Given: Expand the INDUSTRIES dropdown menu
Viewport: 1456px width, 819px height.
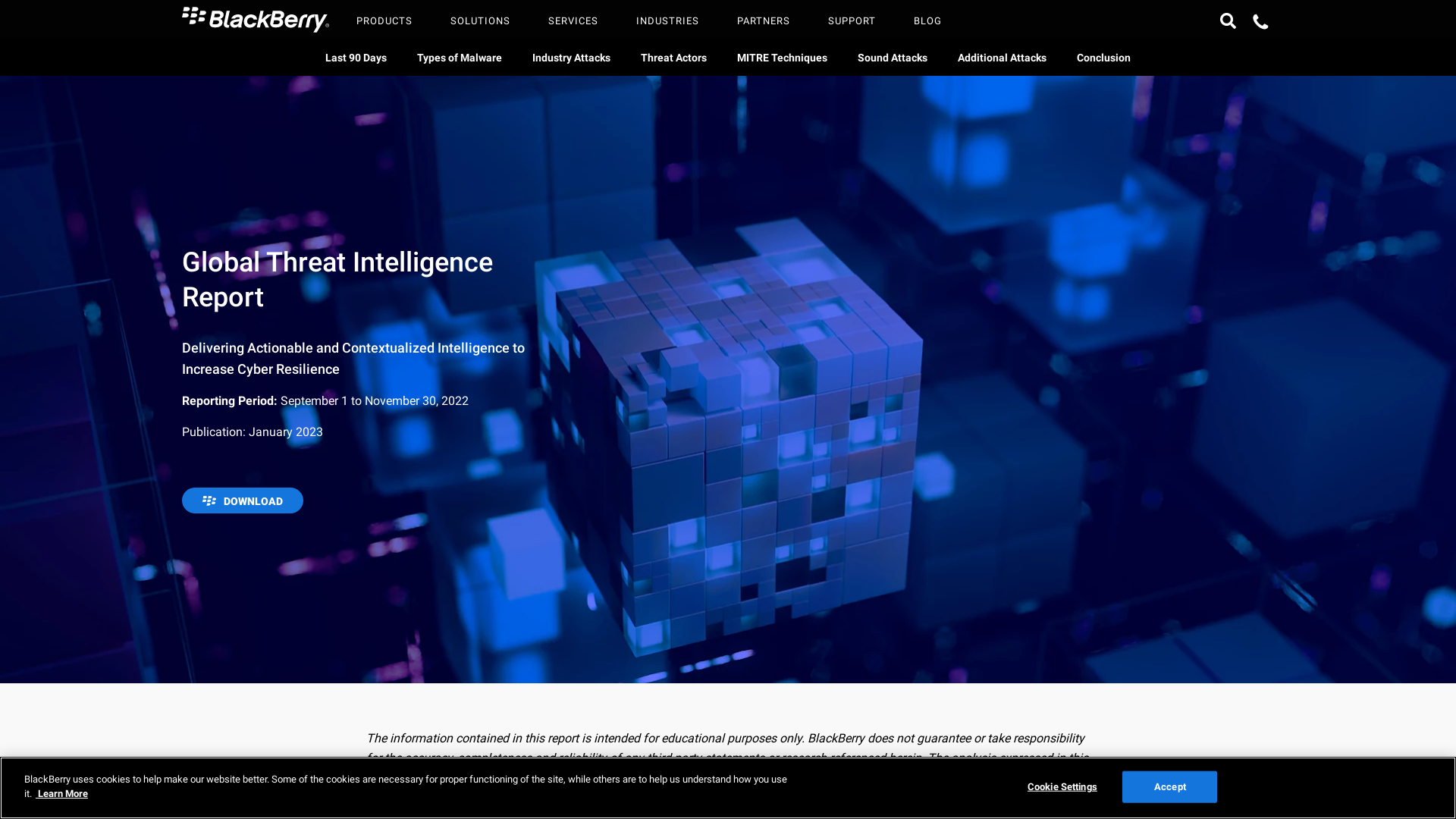Looking at the screenshot, I should [x=667, y=20].
